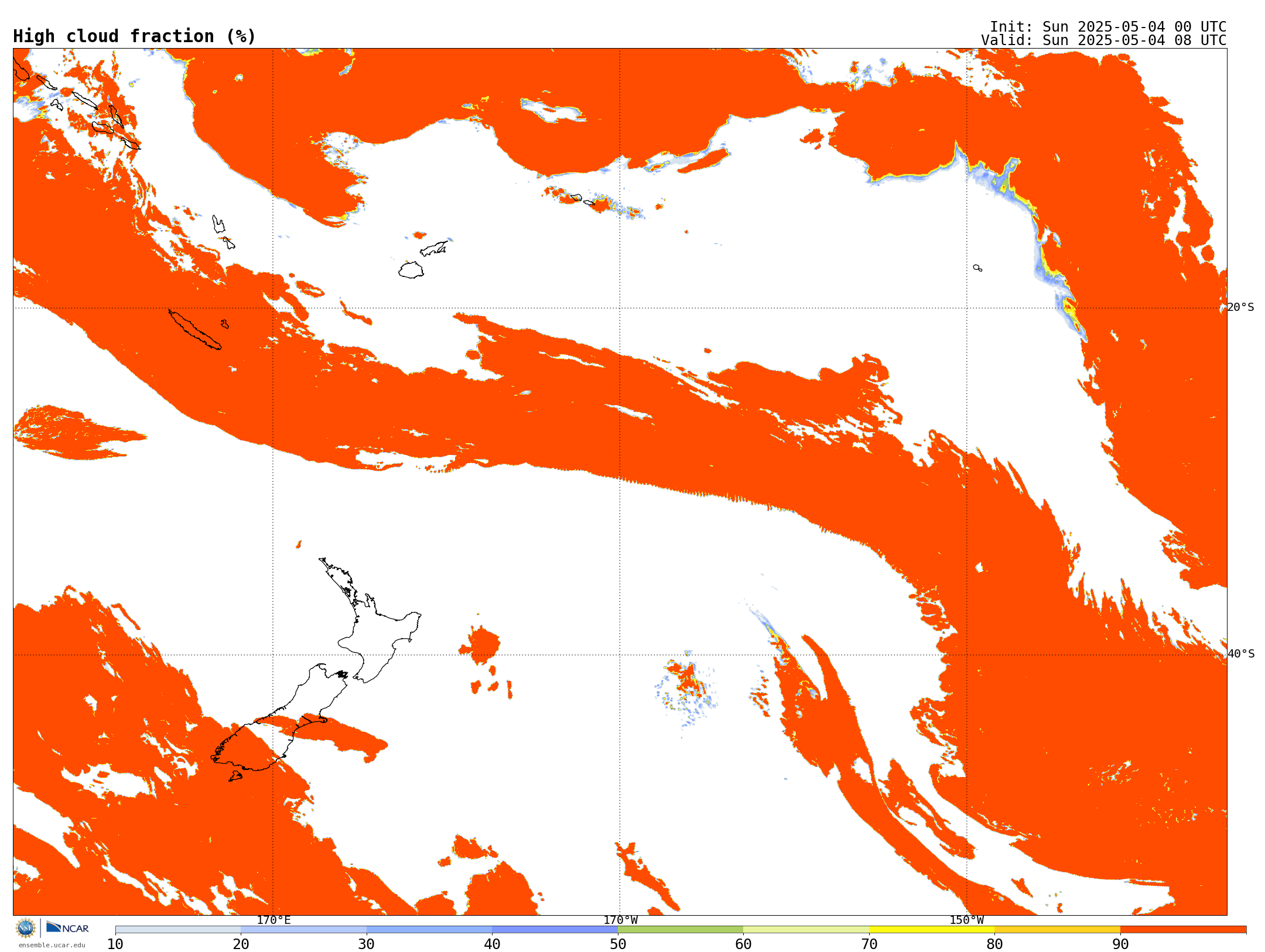The image size is (1265, 952).
Task: Pick the 80-90 amber colorbar segment
Action: tap(1058, 930)
